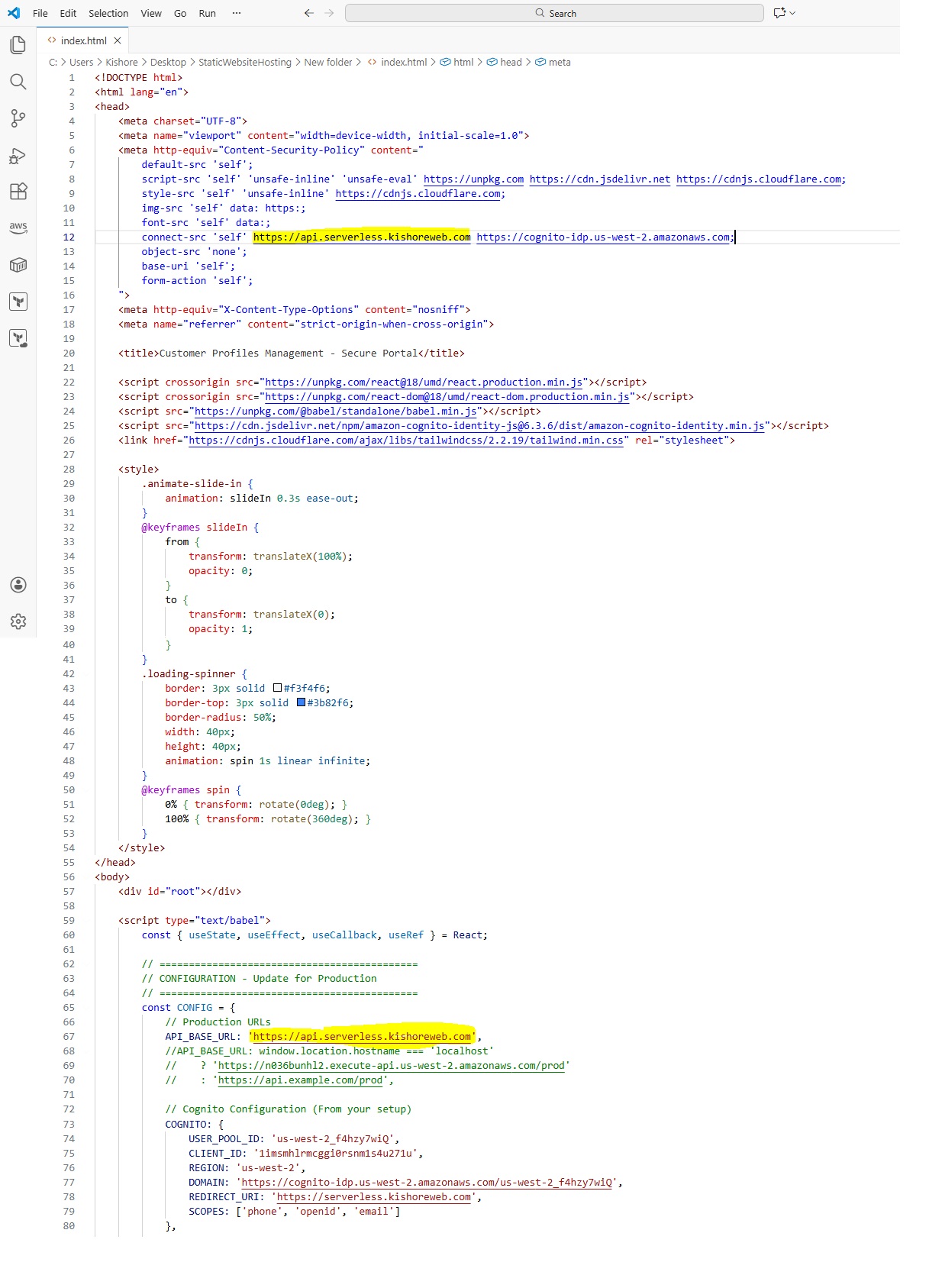Expand the StaticWebsiteHosting breadcrumb
The height and width of the screenshot is (1288, 929).
click(244, 63)
